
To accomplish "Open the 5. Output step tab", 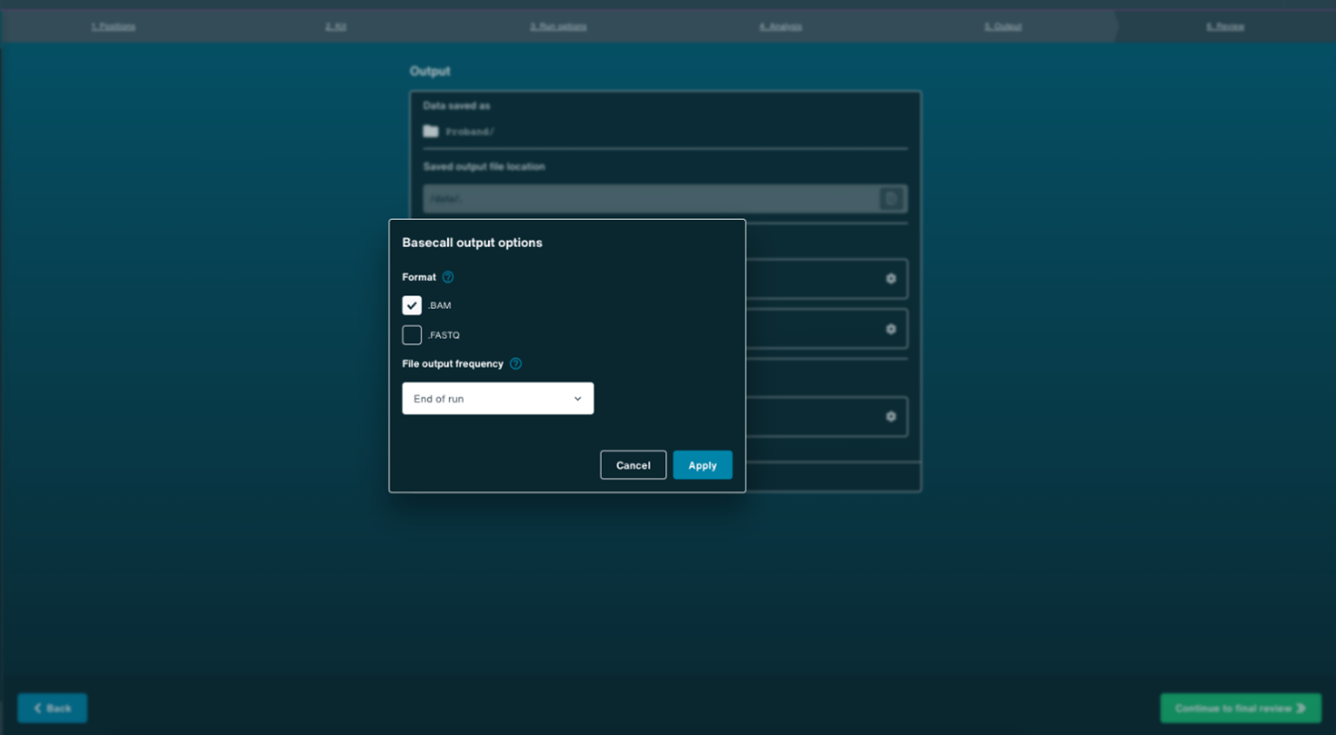I will coord(1003,26).
